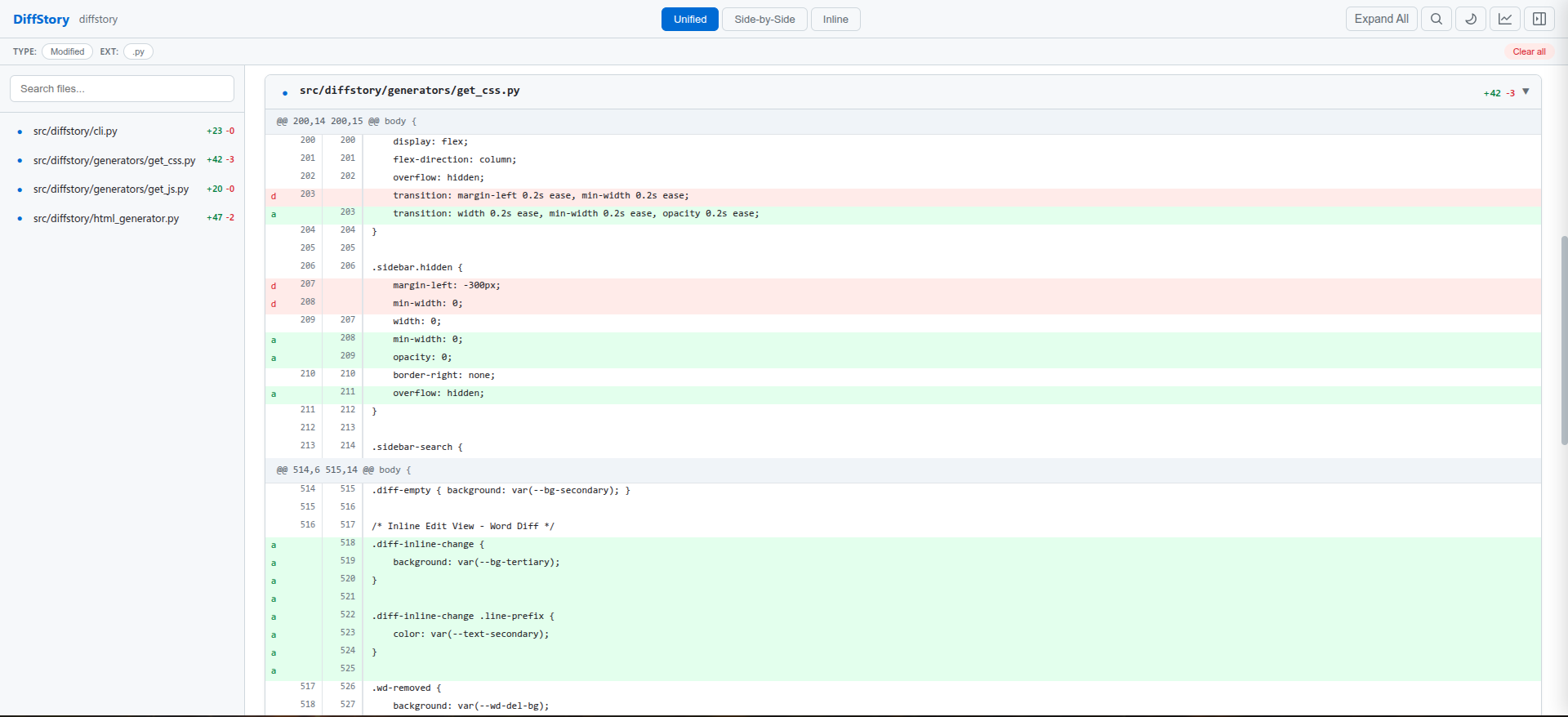This screenshot has width=1568, height=717.
Task: Click the page vertical scrollbar thumb
Action: [x=1564, y=340]
